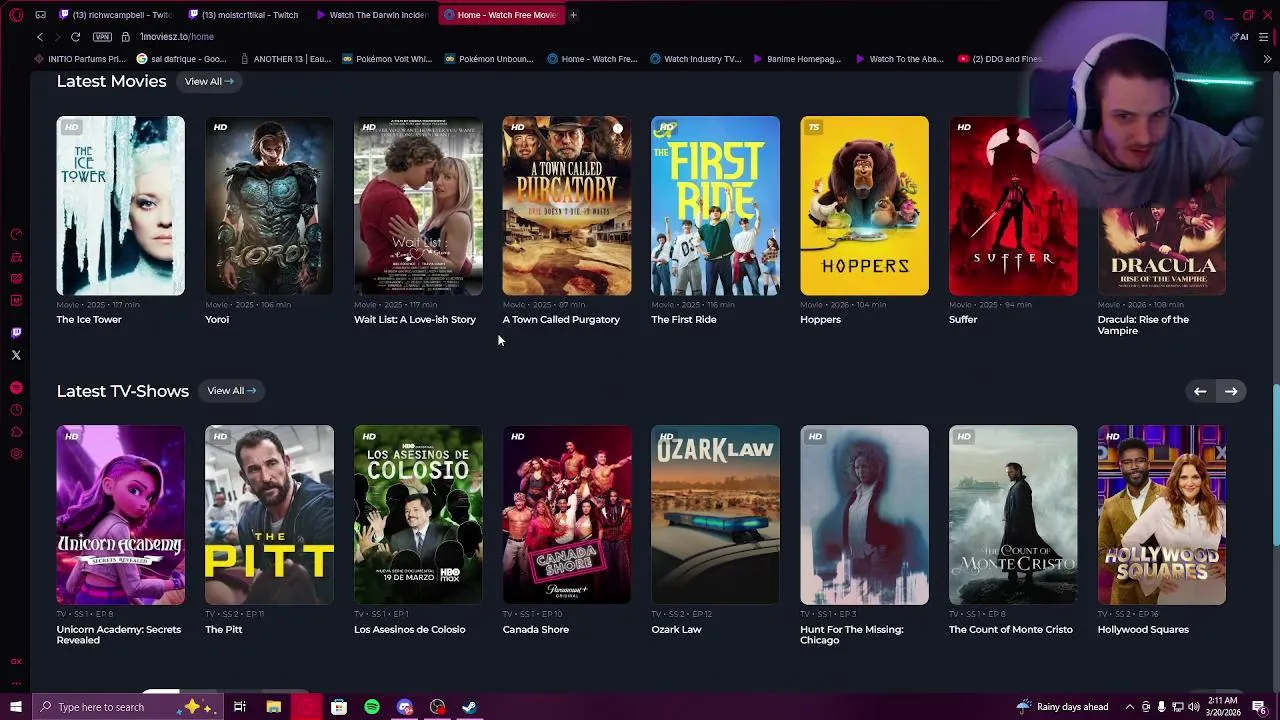The width and height of the screenshot is (1280, 720).
Task: Open the AI assistant button
Action: (x=1240, y=37)
